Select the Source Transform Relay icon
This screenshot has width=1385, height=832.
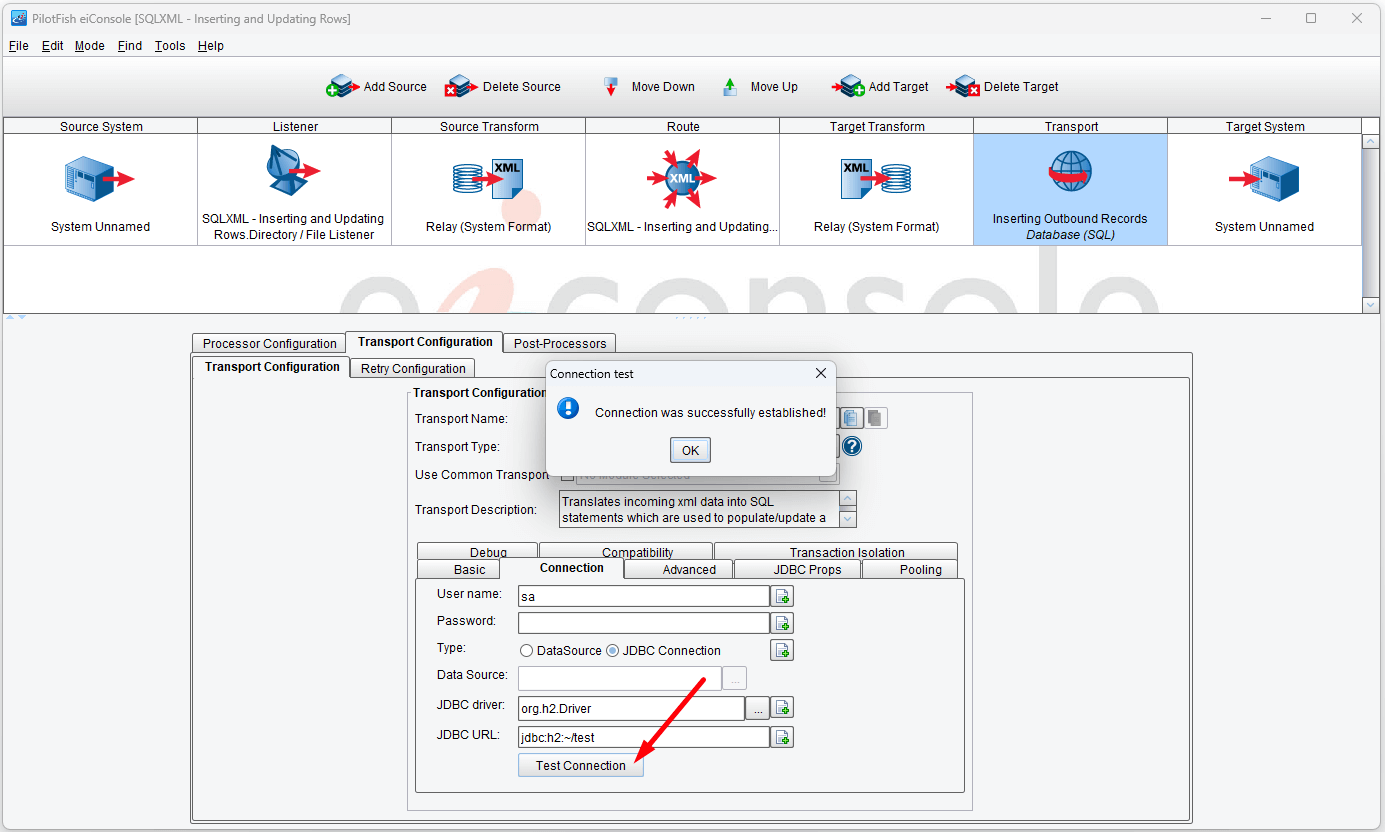click(x=488, y=178)
